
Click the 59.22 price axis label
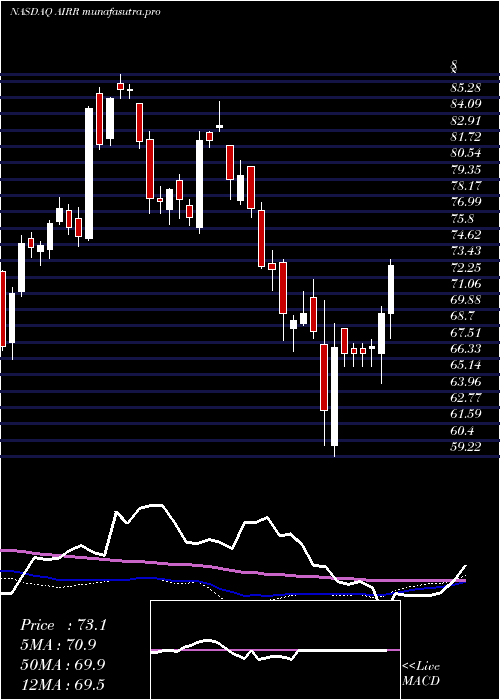click(x=466, y=447)
